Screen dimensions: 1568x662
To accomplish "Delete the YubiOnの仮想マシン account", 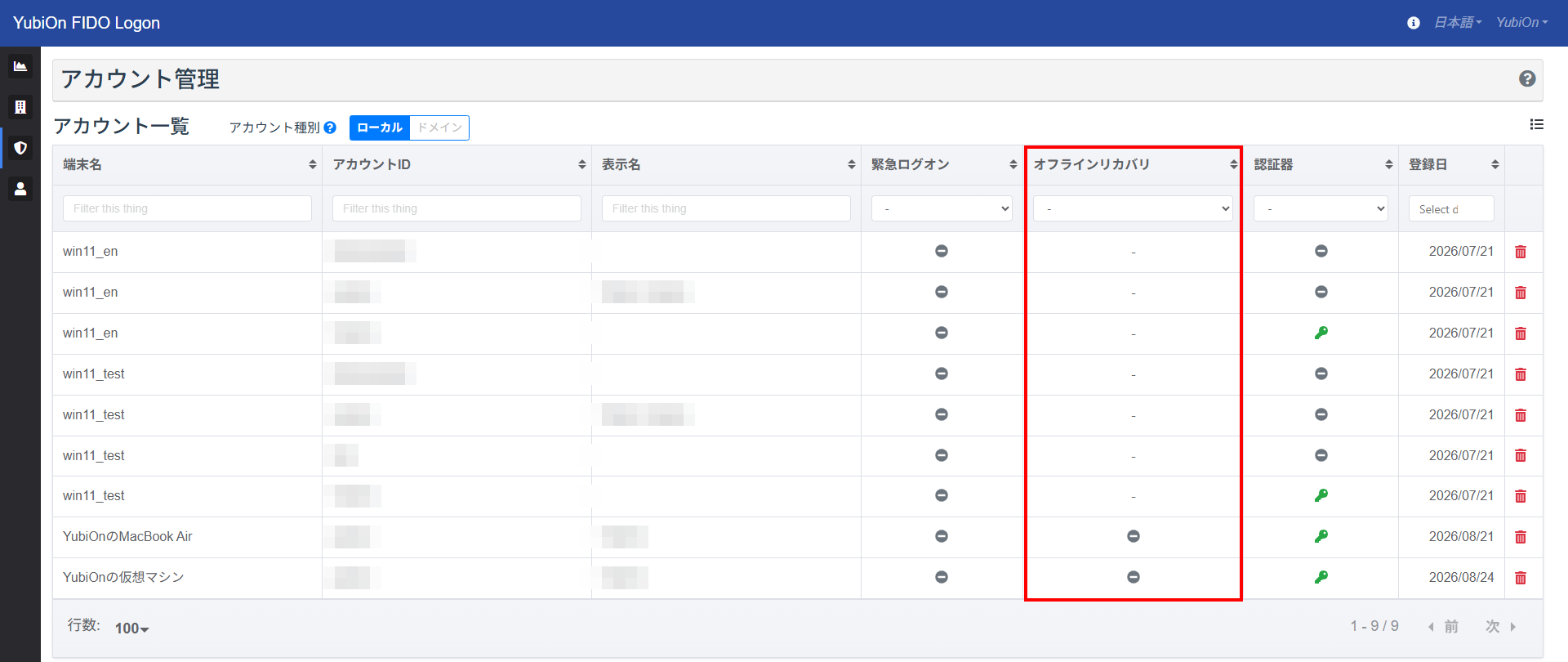I will [1521, 578].
